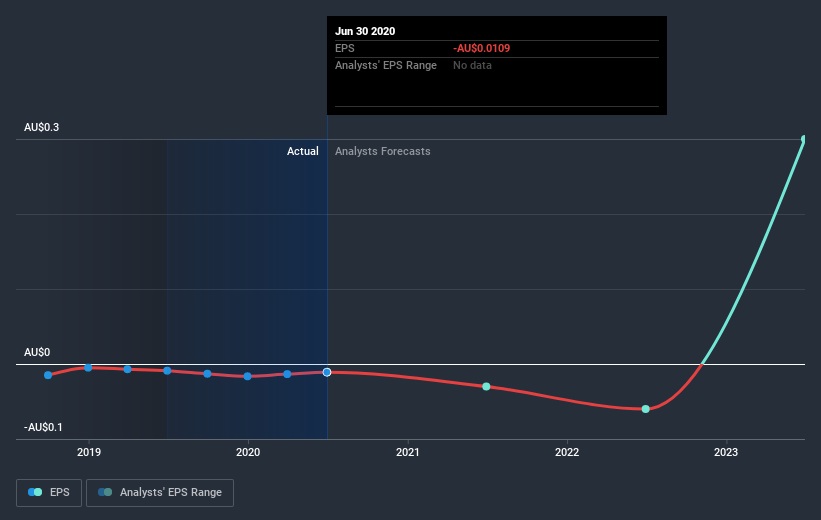This screenshot has width=821, height=520.
Task: Select the EPS data point at the 2020 tick
Action: click(x=248, y=376)
